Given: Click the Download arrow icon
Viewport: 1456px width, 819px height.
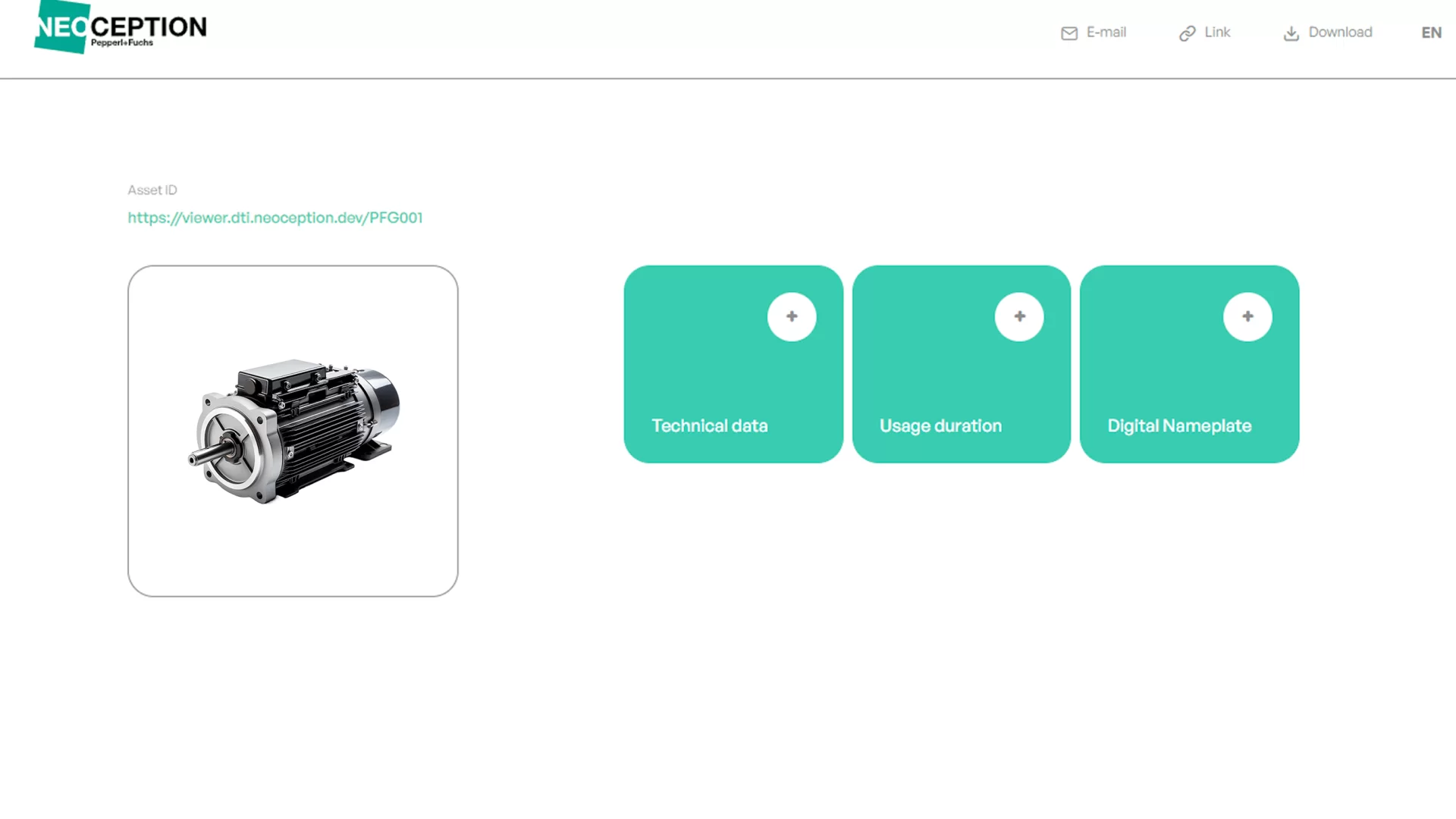Looking at the screenshot, I should click(x=1291, y=33).
